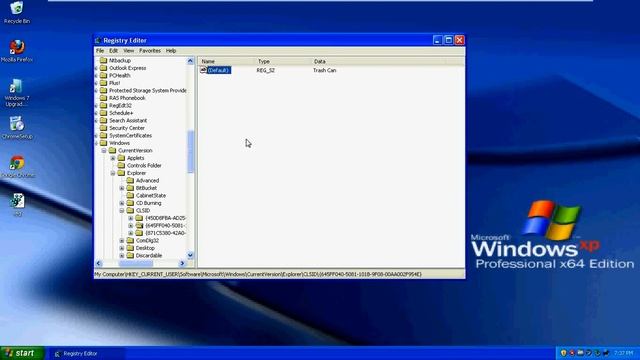
Task: Click the Advanced key folder icon
Action: [130, 180]
